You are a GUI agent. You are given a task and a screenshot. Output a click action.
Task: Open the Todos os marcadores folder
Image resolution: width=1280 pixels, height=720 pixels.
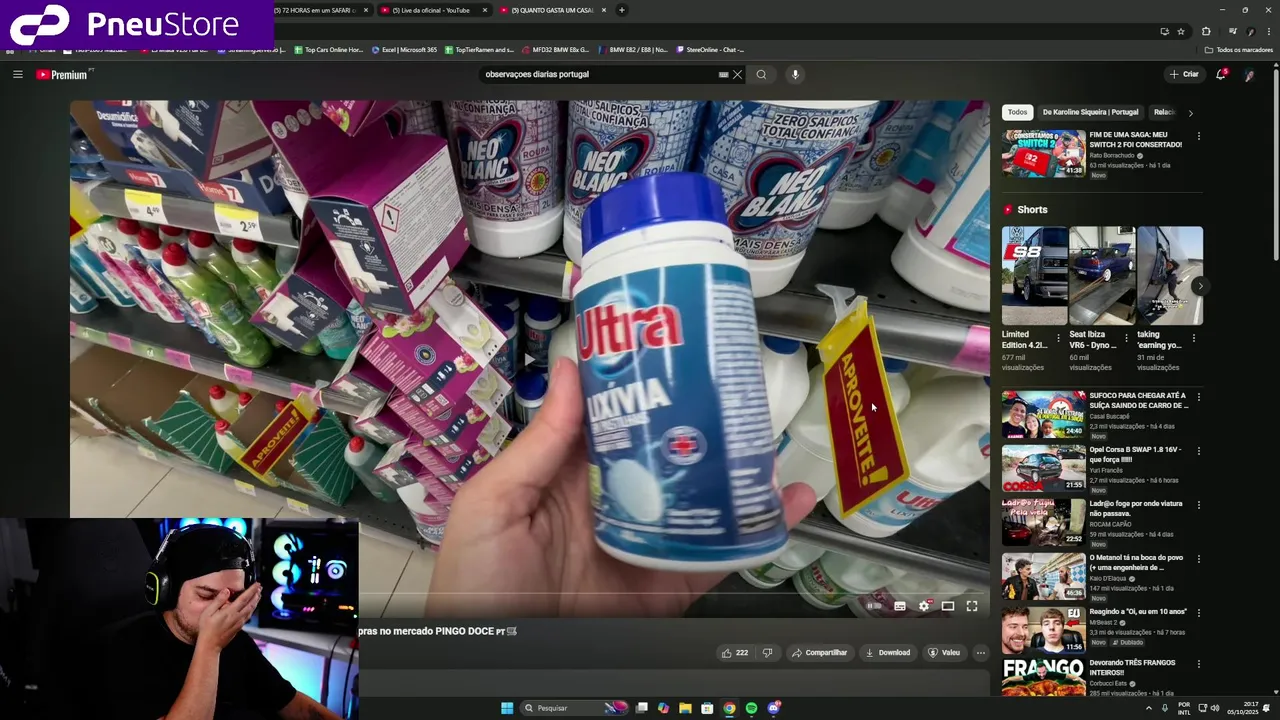[1239, 49]
